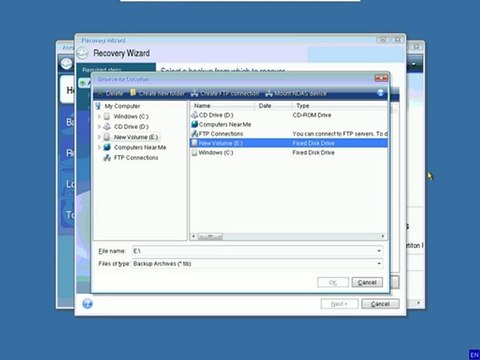This screenshot has height=360, width=480.
Task: Select Computers Near Me row in list
Action: point(289,124)
